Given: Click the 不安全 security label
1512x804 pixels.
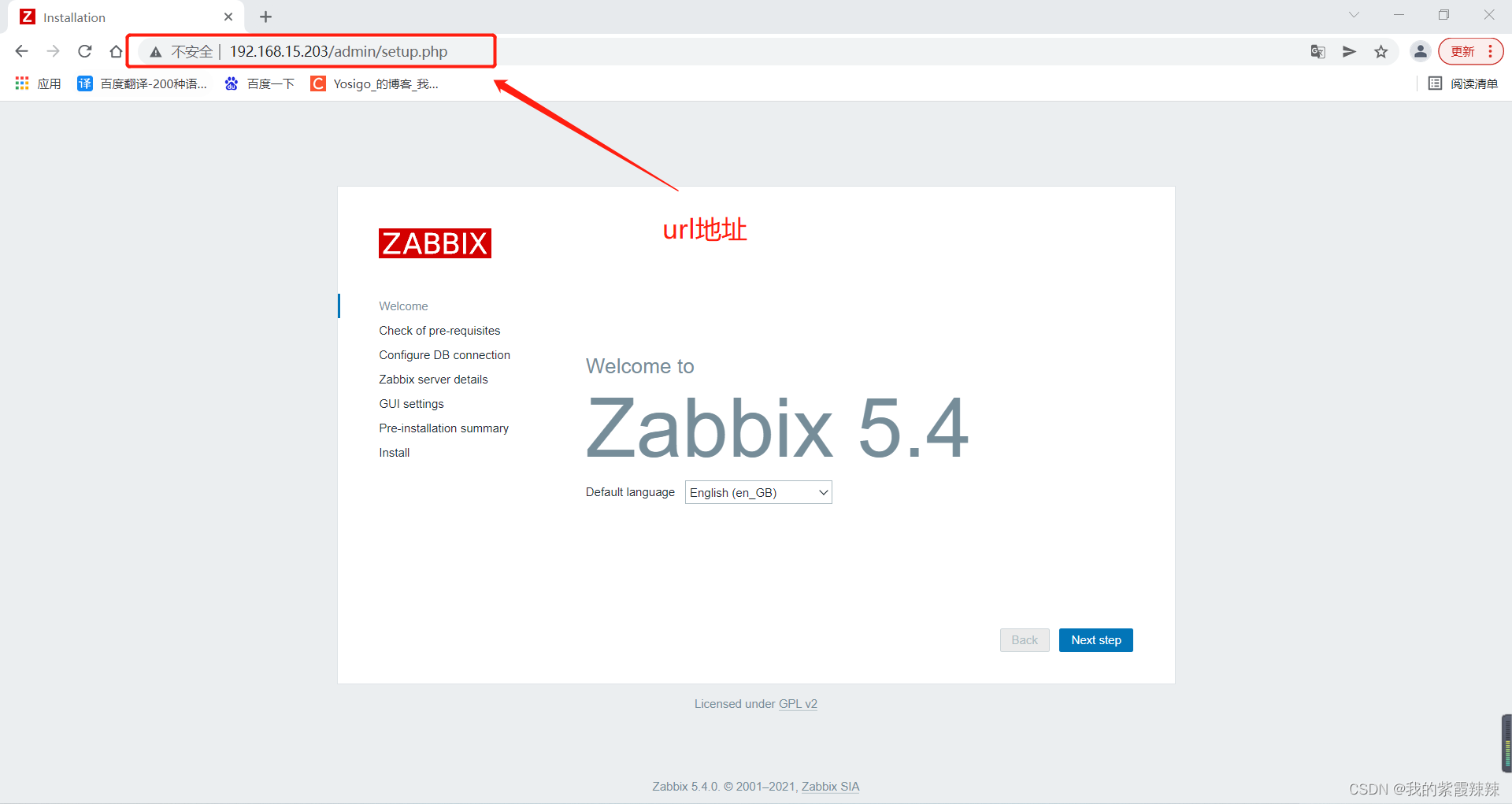Looking at the screenshot, I should pyautogui.click(x=191, y=52).
